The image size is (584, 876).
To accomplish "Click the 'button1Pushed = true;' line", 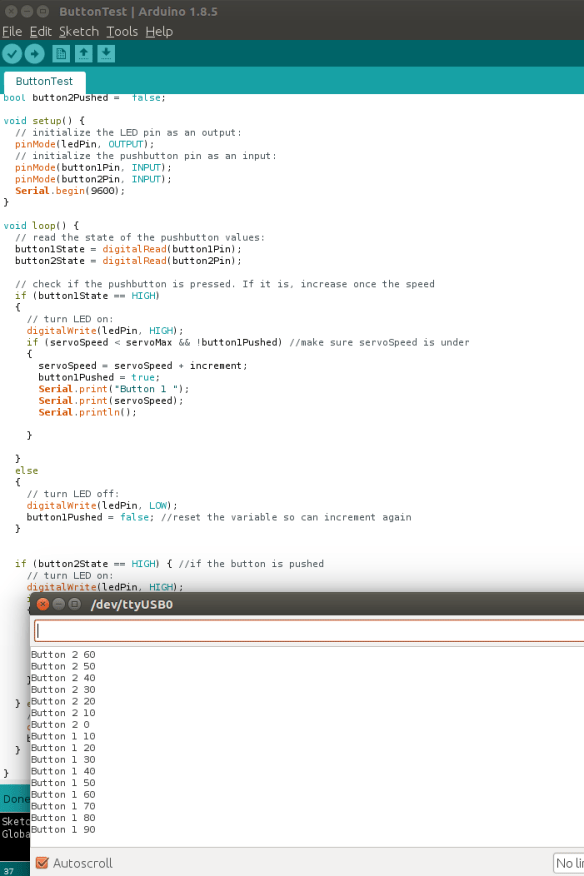I will tap(99, 378).
